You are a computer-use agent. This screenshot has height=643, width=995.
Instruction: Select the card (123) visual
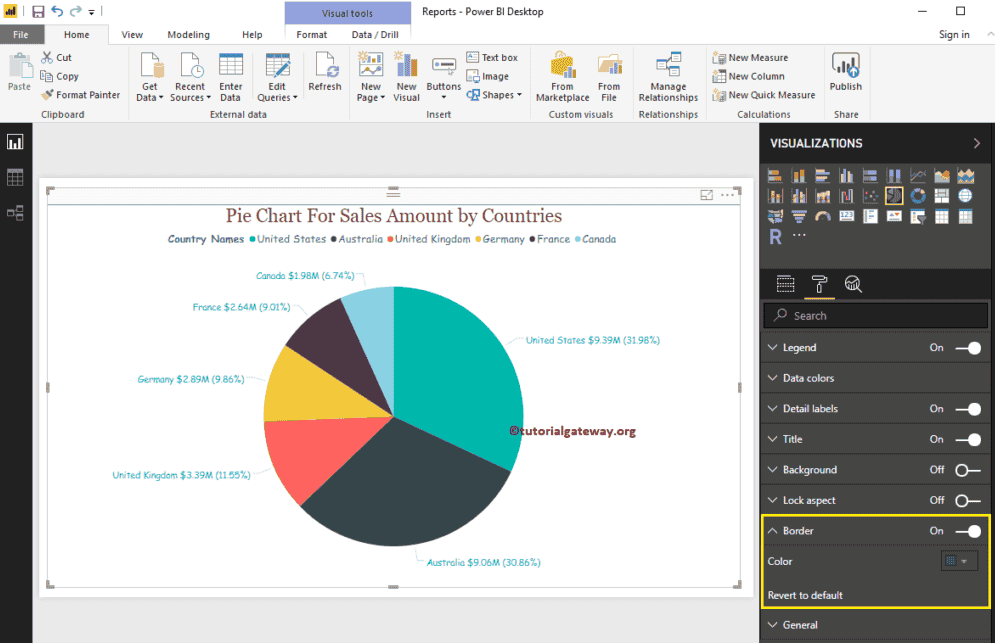[x=847, y=216]
